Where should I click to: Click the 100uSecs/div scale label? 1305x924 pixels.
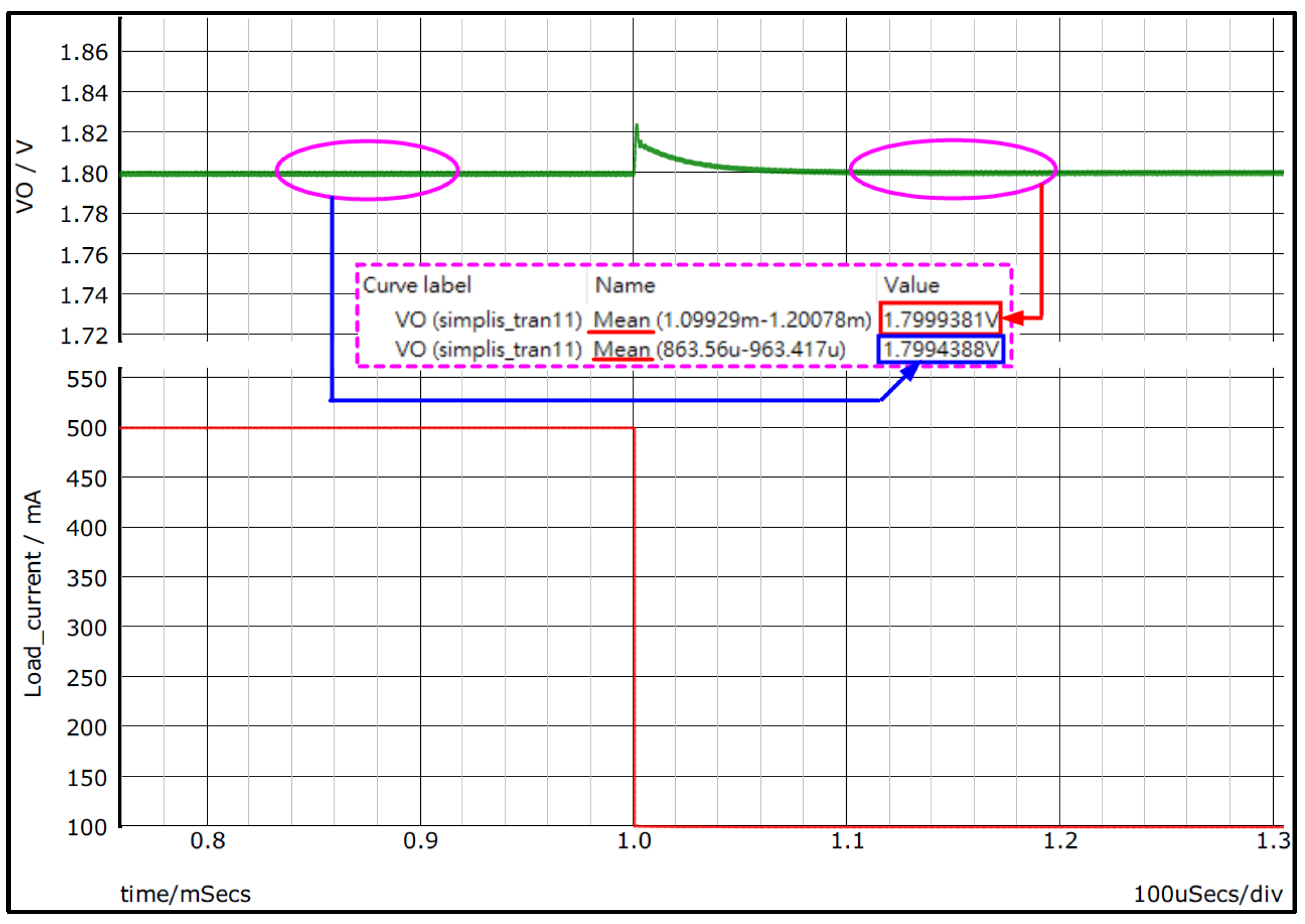1208,894
